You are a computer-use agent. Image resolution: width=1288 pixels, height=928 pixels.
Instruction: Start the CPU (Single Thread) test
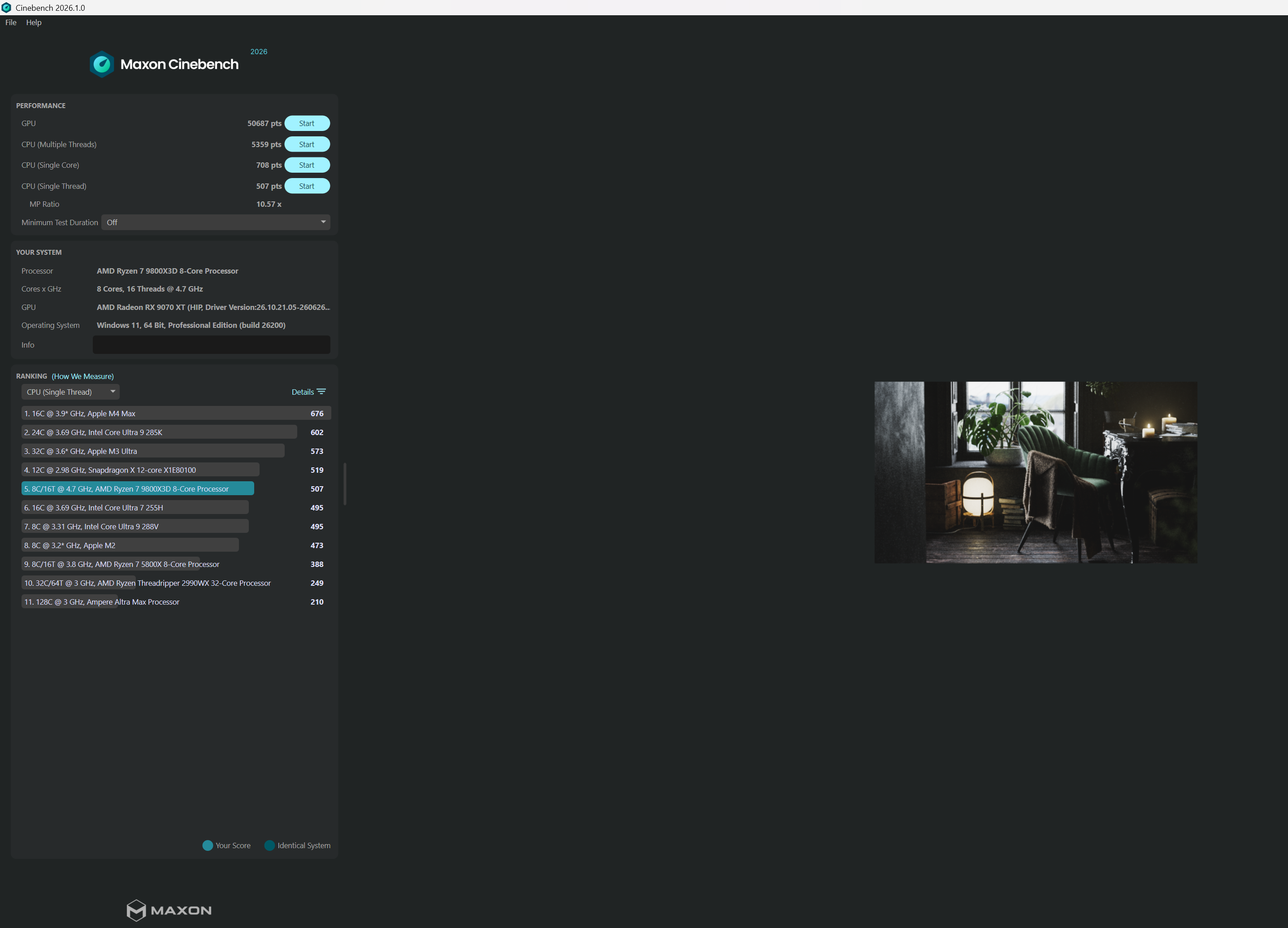point(307,186)
